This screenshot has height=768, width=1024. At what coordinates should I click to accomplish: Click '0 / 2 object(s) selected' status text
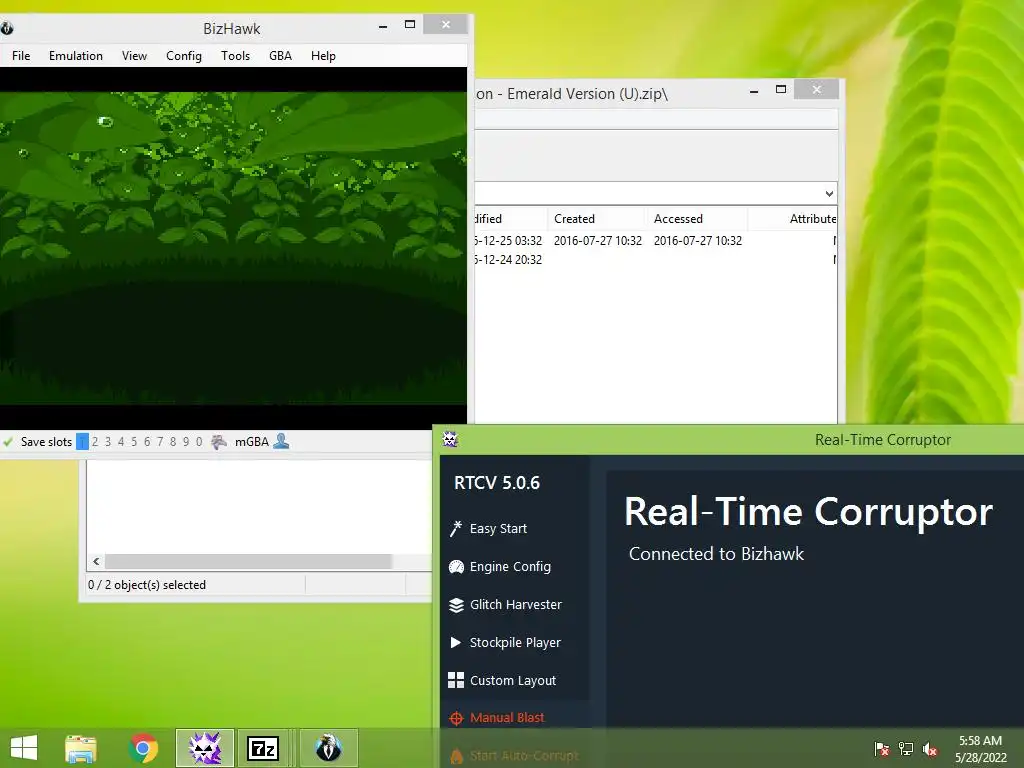(x=147, y=584)
